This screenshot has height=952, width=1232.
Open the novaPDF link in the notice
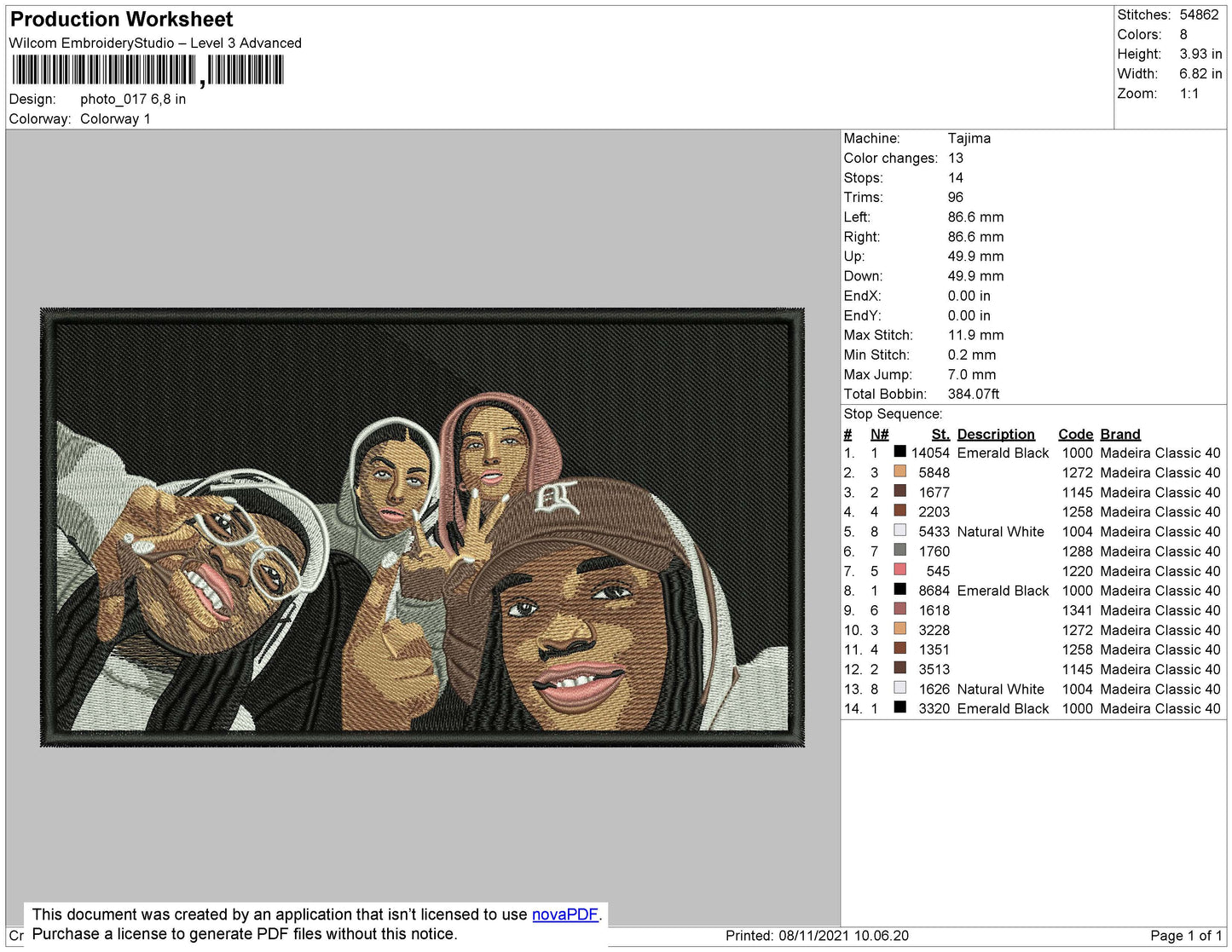point(565,914)
